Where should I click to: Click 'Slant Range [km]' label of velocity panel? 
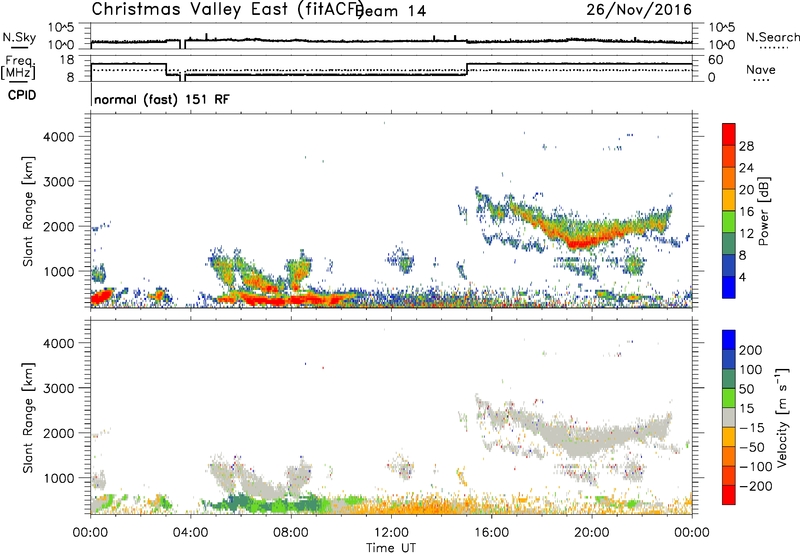pos(28,418)
